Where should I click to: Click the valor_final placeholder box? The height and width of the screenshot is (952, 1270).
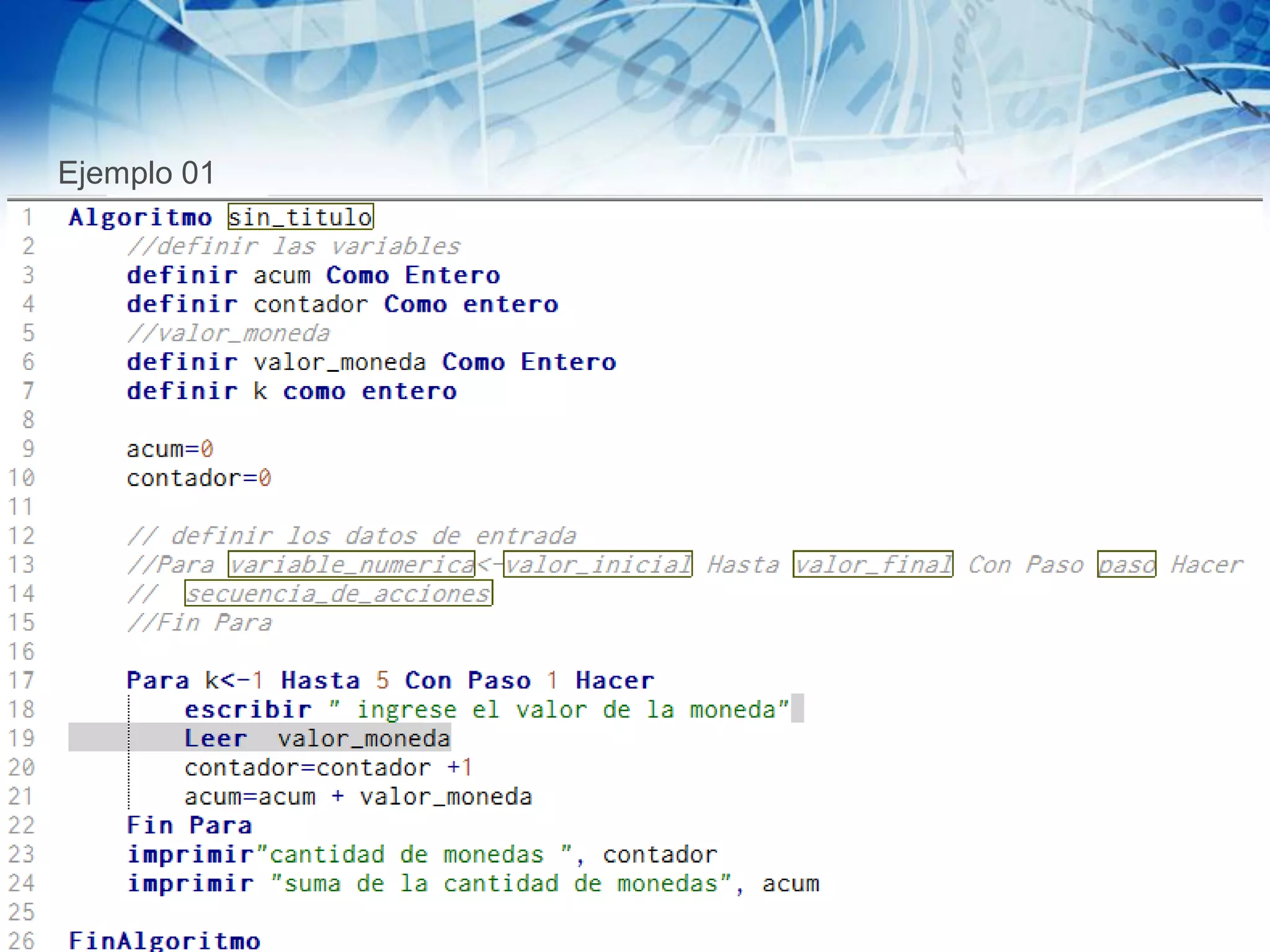tap(873, 564)
